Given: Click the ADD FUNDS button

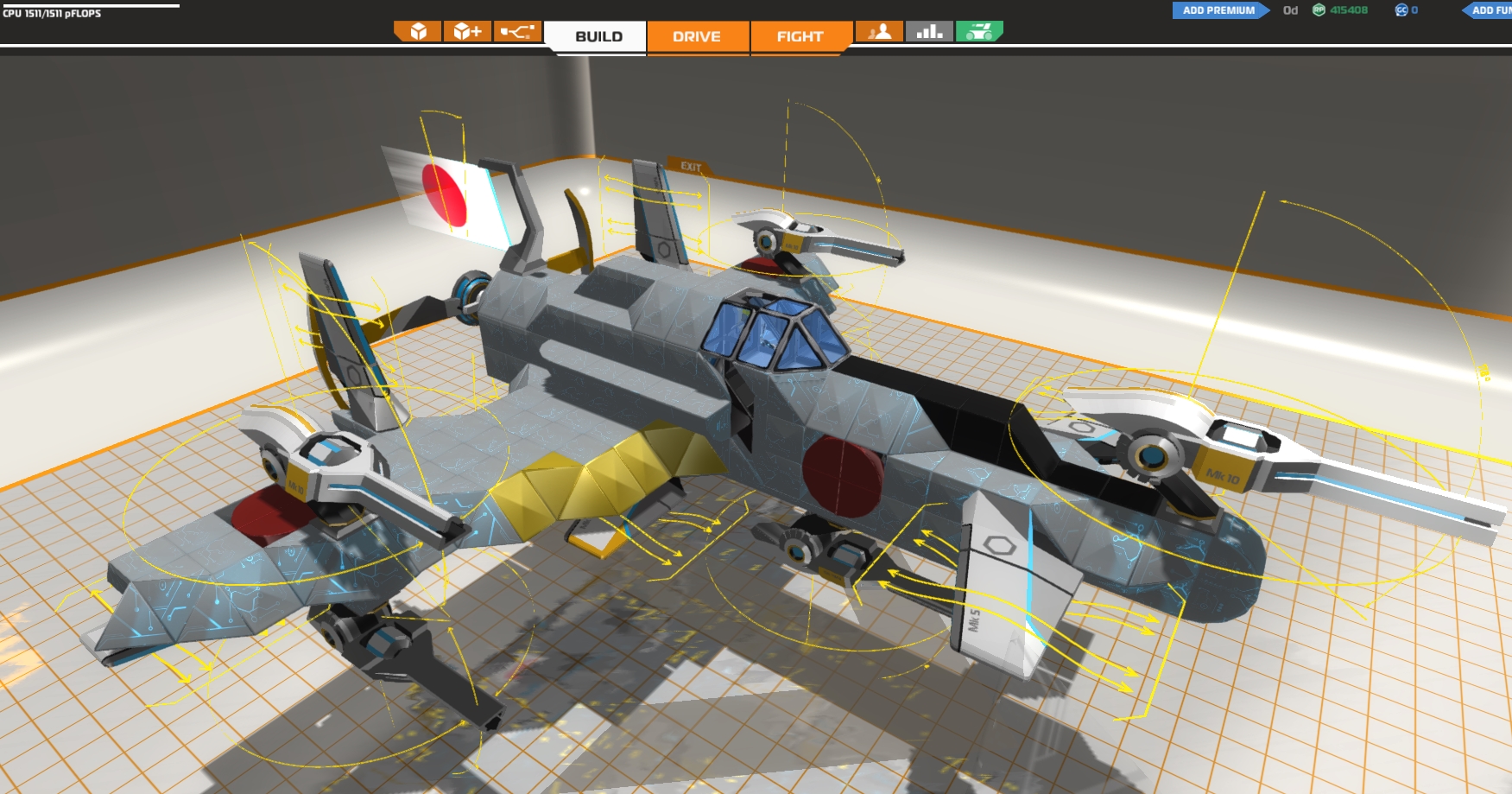Looking at the screenshot, I should [x=1487, y=10].
